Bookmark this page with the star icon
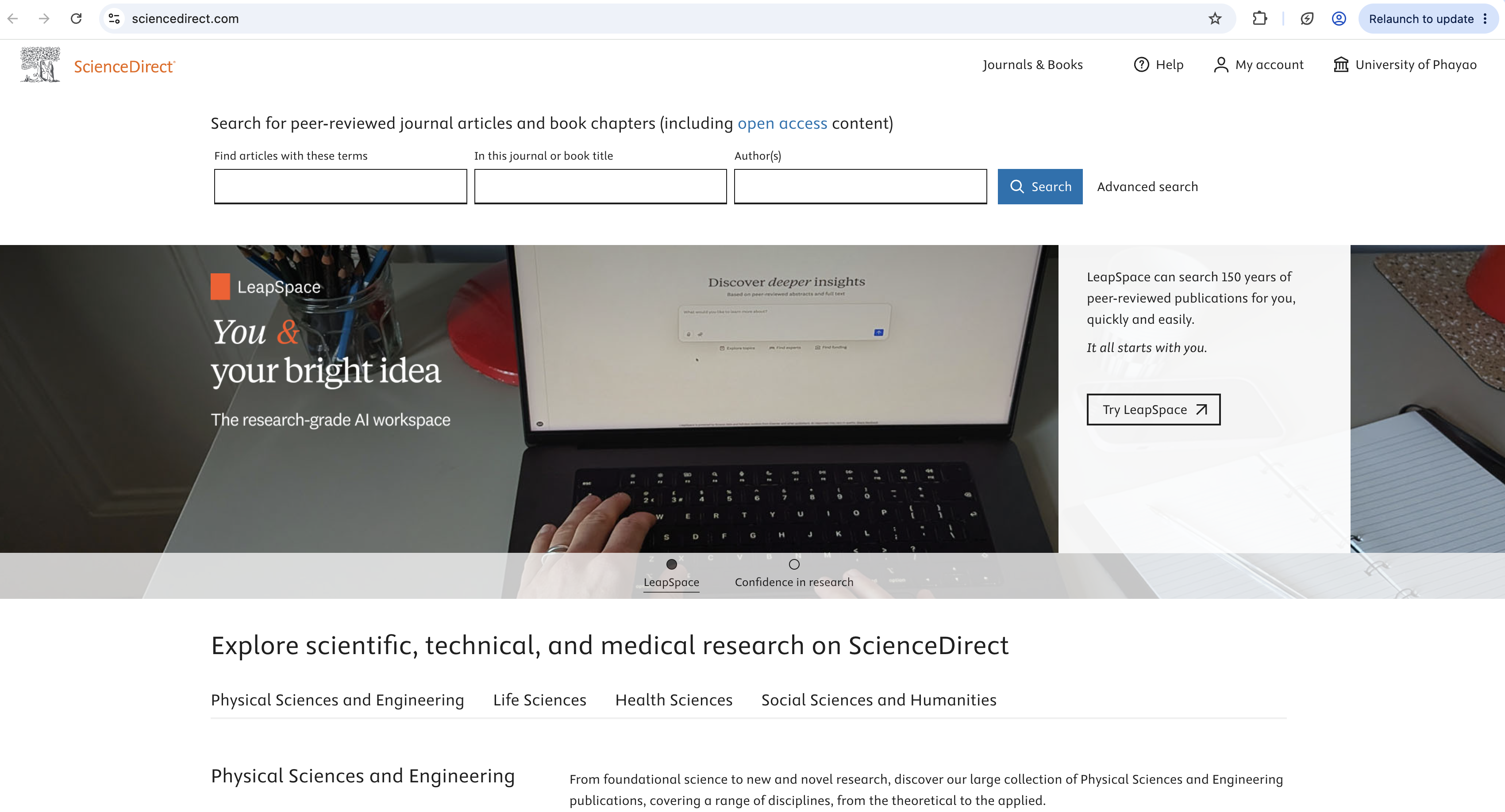 coord(1215,19)
